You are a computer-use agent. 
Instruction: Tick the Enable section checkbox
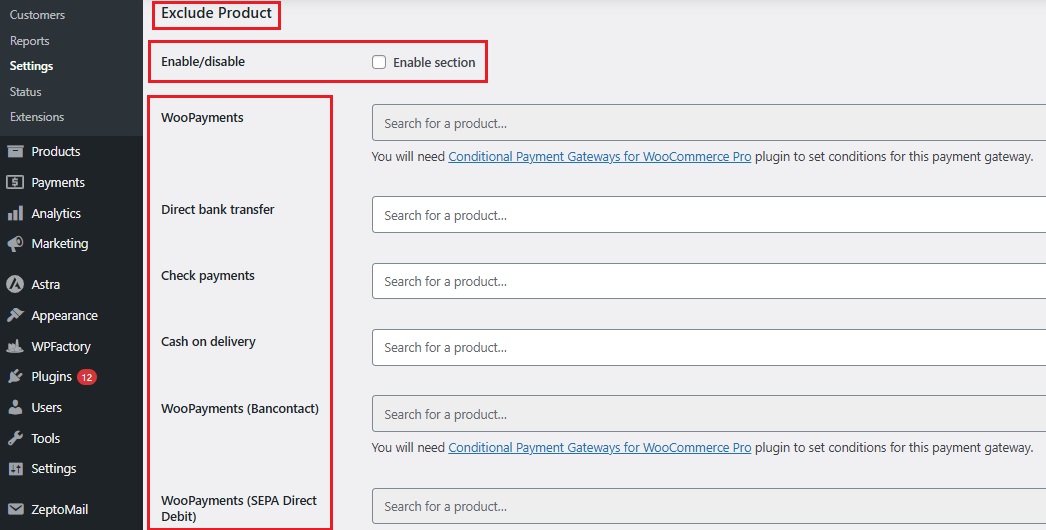379,62
